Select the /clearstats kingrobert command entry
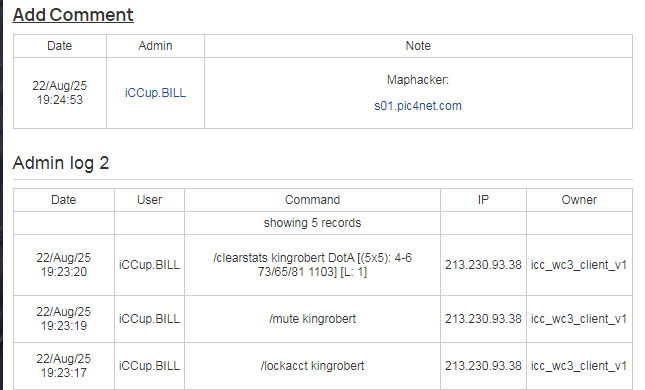645x390 pixels. [313, 265]
